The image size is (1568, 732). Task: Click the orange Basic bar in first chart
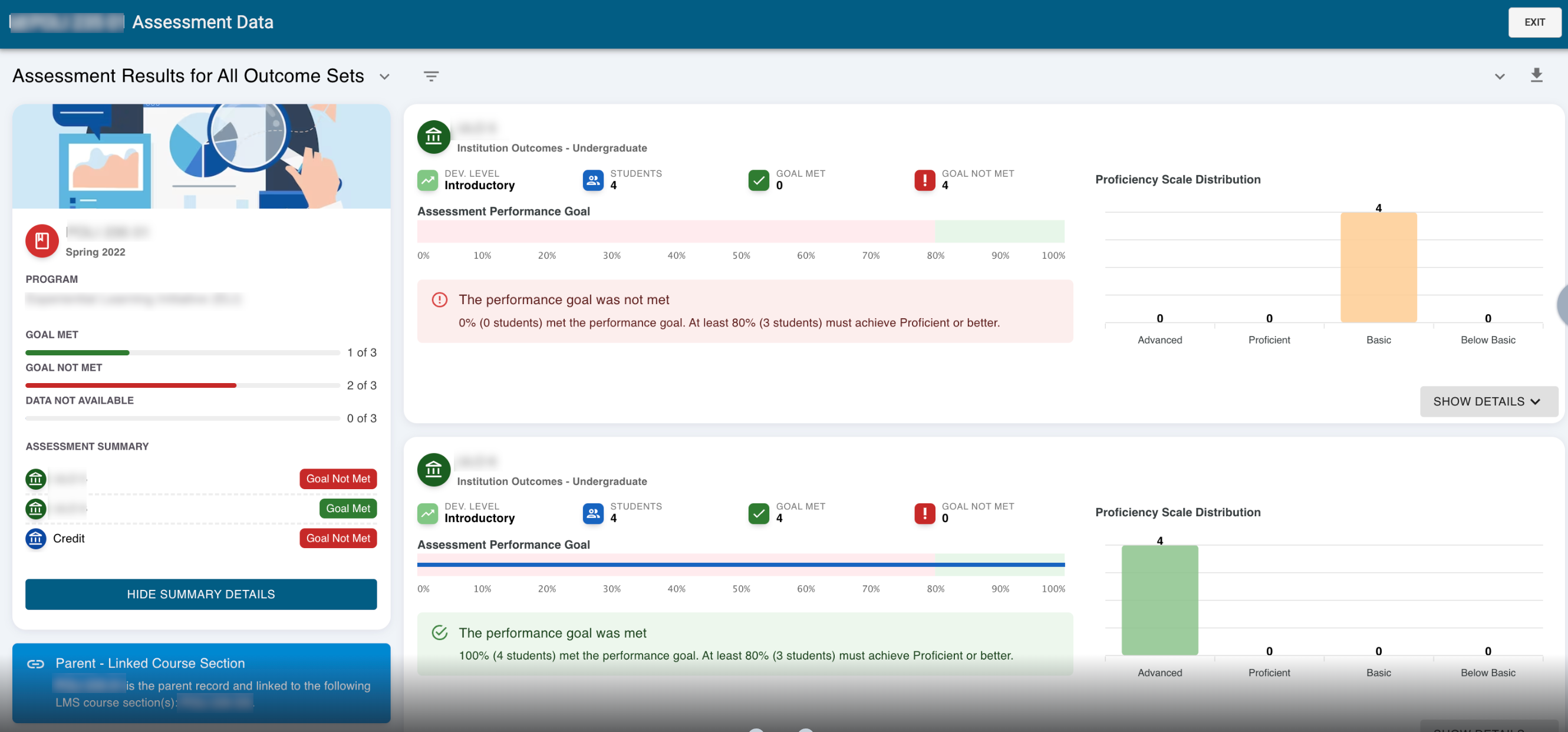pos(1378,267)
